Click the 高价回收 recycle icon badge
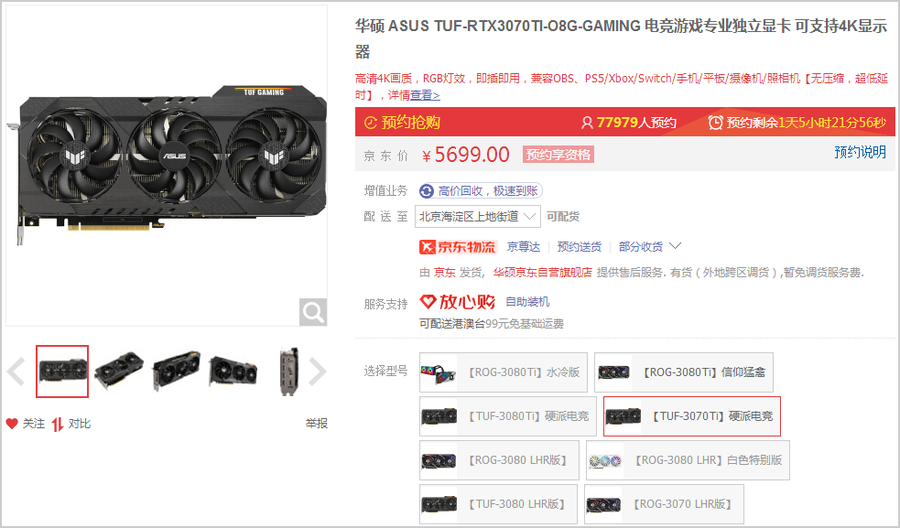Image resolution: width=900 pixels, height=528 pixels. [426, 191]
